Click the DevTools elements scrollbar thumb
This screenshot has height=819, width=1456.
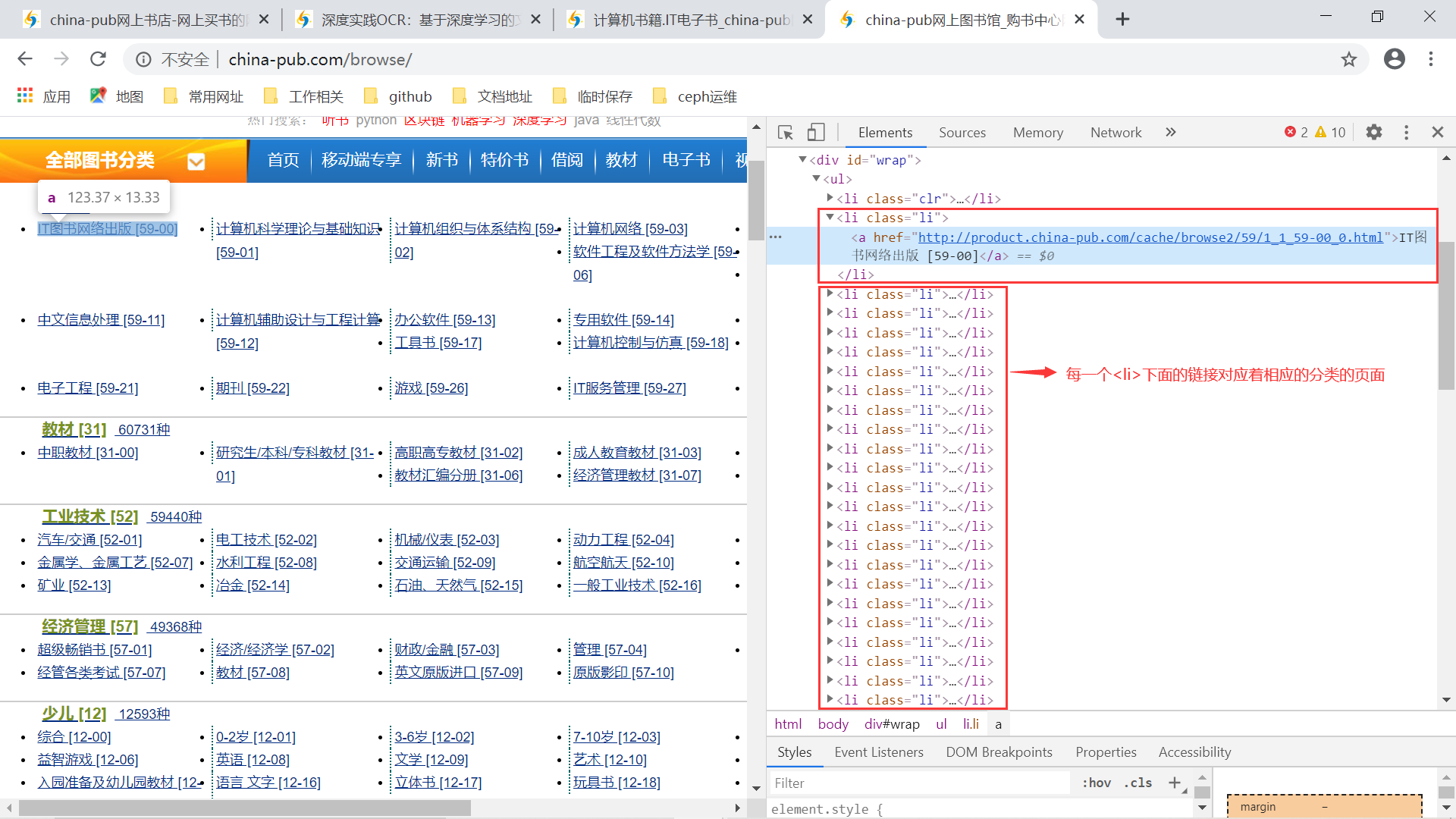click(1445, 315)
